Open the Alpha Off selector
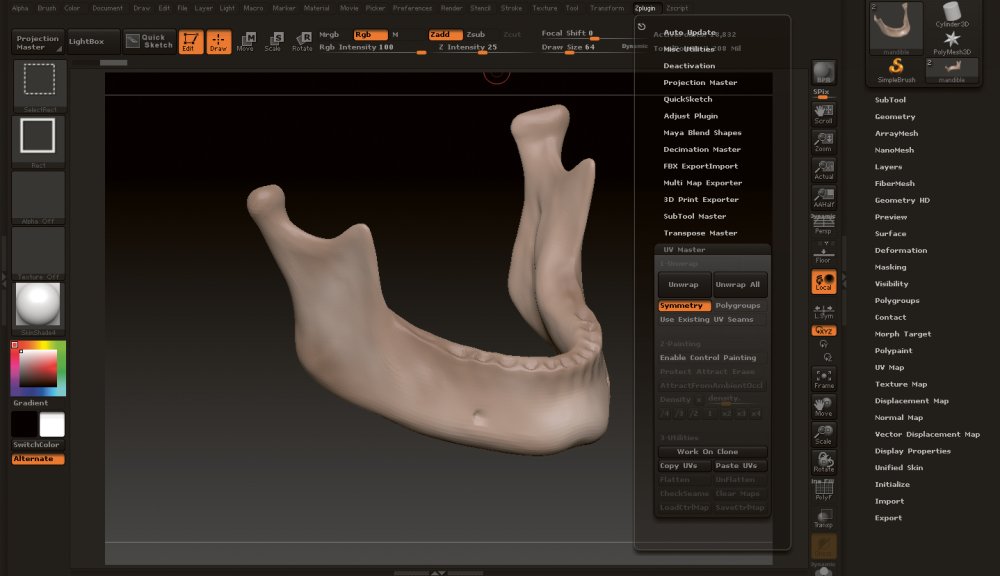The height and width of the screenshot is (576, 1000). tap(38, 197)
